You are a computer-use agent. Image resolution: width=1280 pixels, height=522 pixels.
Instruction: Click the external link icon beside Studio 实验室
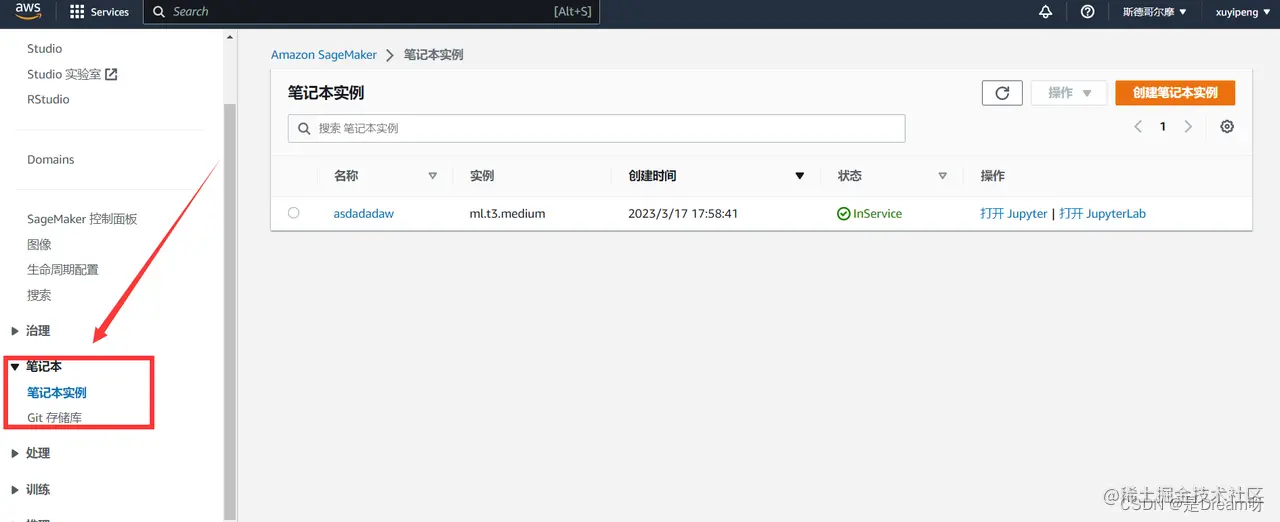tap(111, 74)
